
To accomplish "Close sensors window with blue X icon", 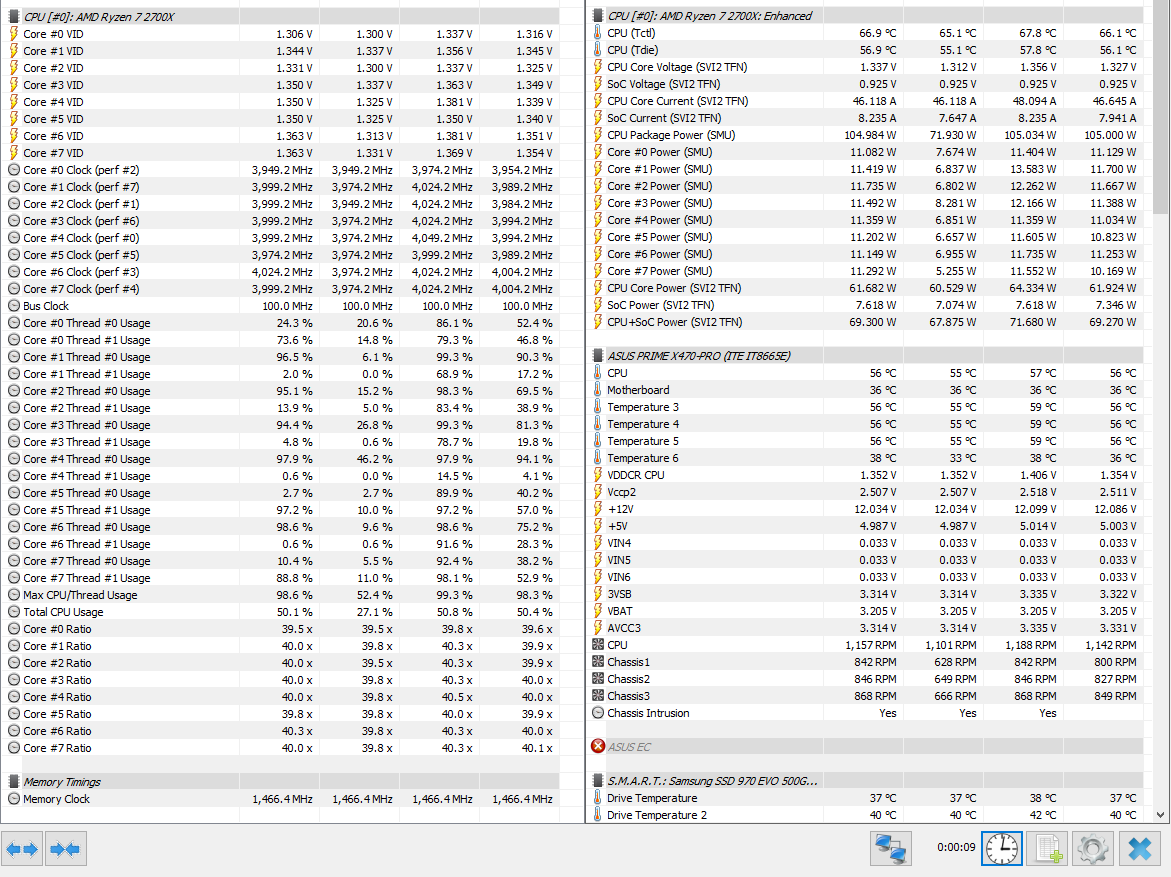I will coord(1140,849).
